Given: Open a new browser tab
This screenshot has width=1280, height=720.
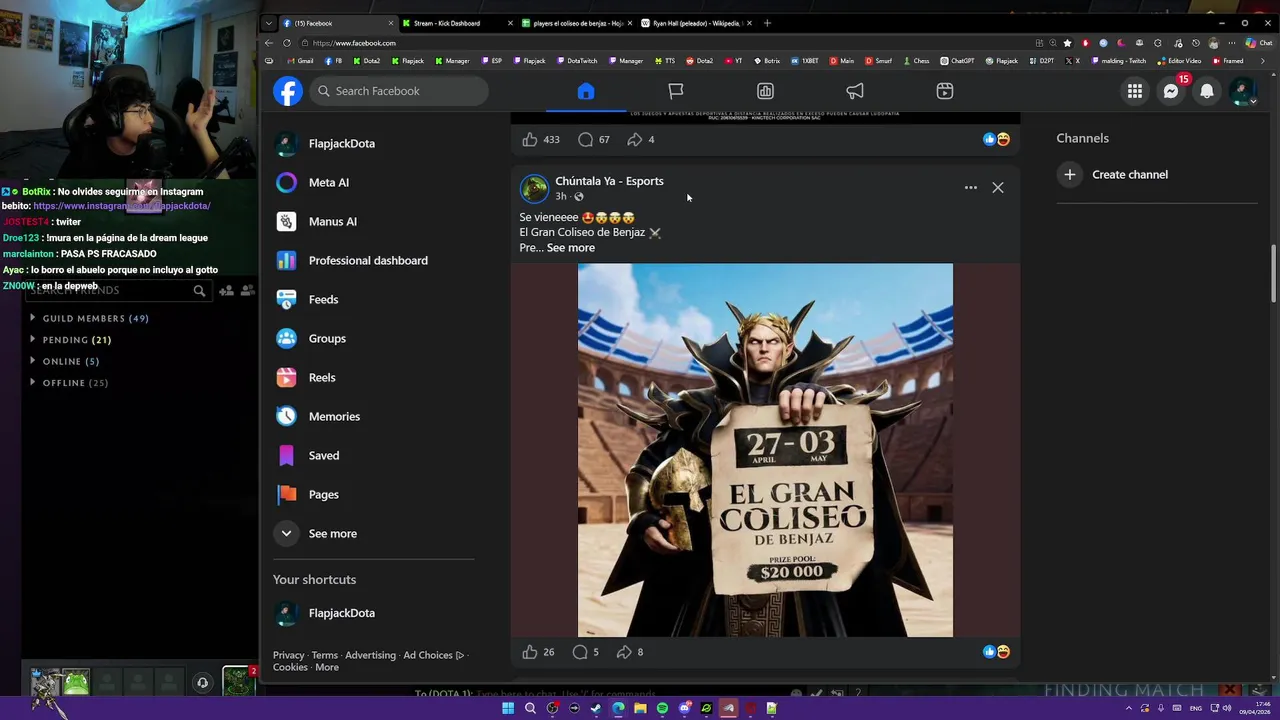Looking at the screenshot, I should [767, 23].
